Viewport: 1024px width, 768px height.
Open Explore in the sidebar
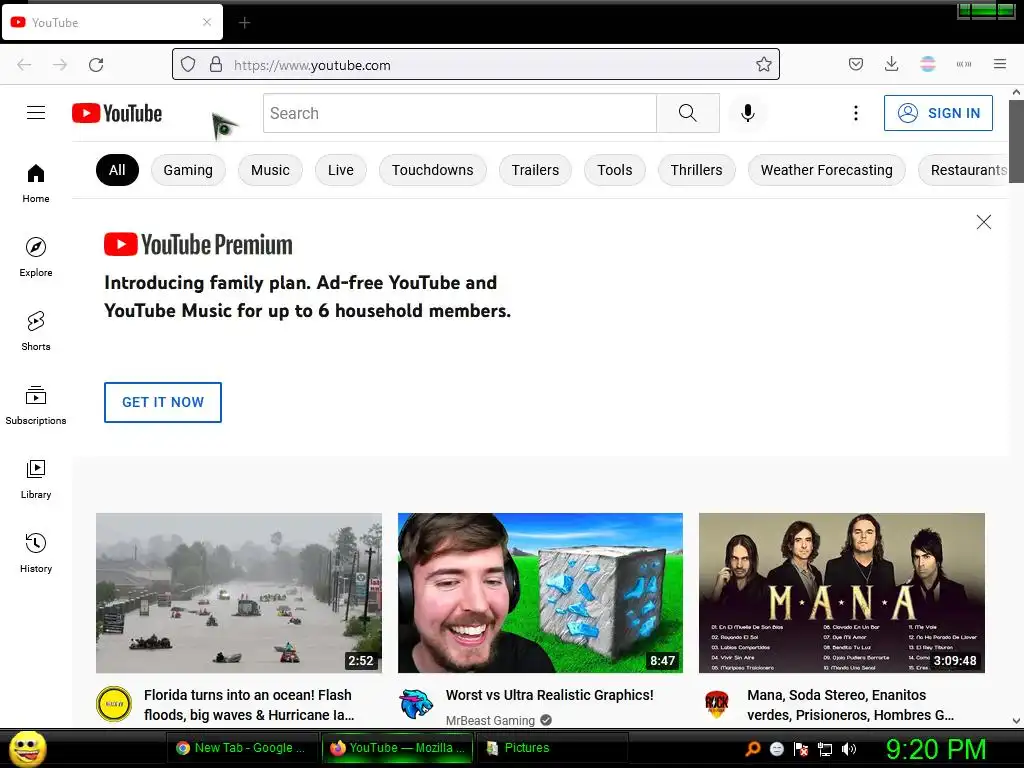[36, 257]
